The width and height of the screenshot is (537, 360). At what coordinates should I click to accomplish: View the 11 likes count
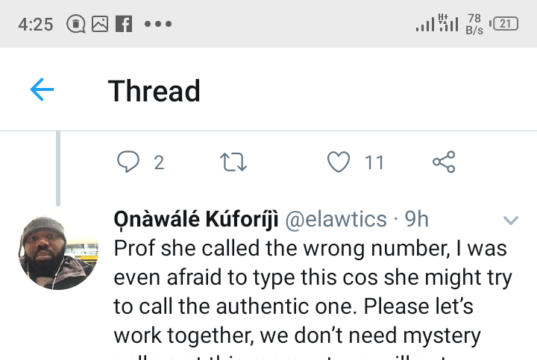374,162
